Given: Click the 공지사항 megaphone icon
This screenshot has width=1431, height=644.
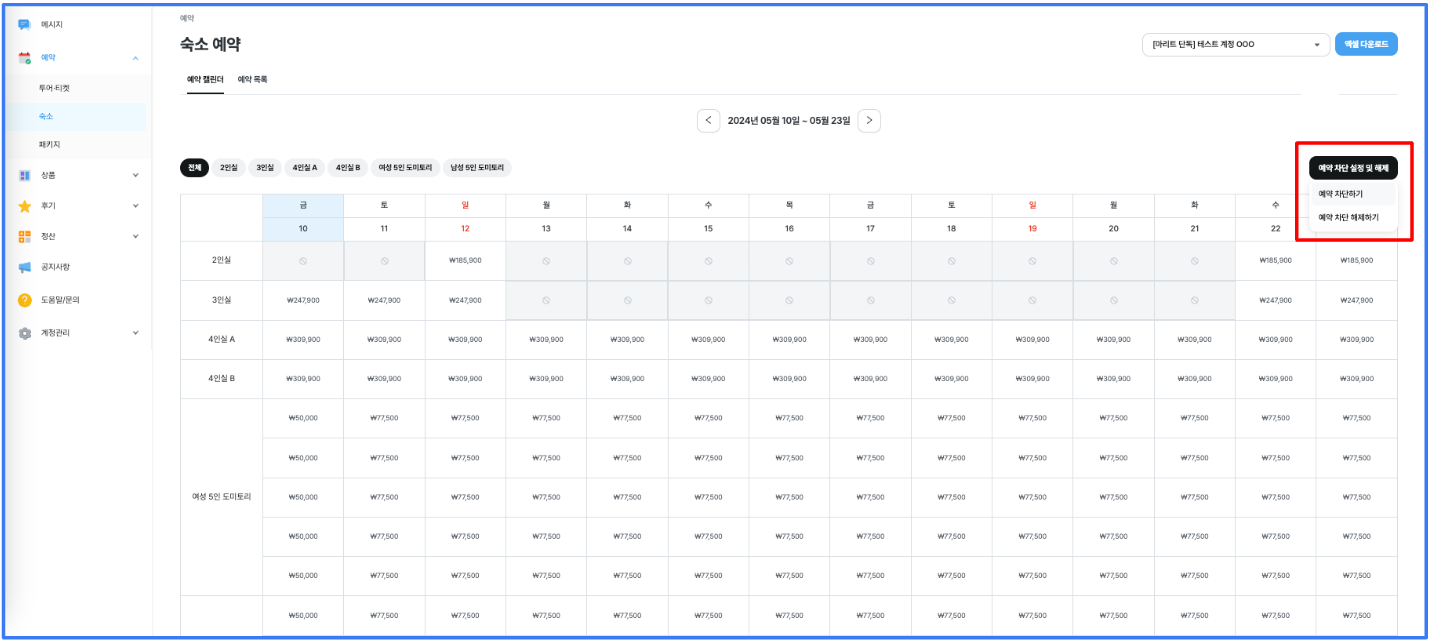Looking at the screenshot, I should coord(25,267).
